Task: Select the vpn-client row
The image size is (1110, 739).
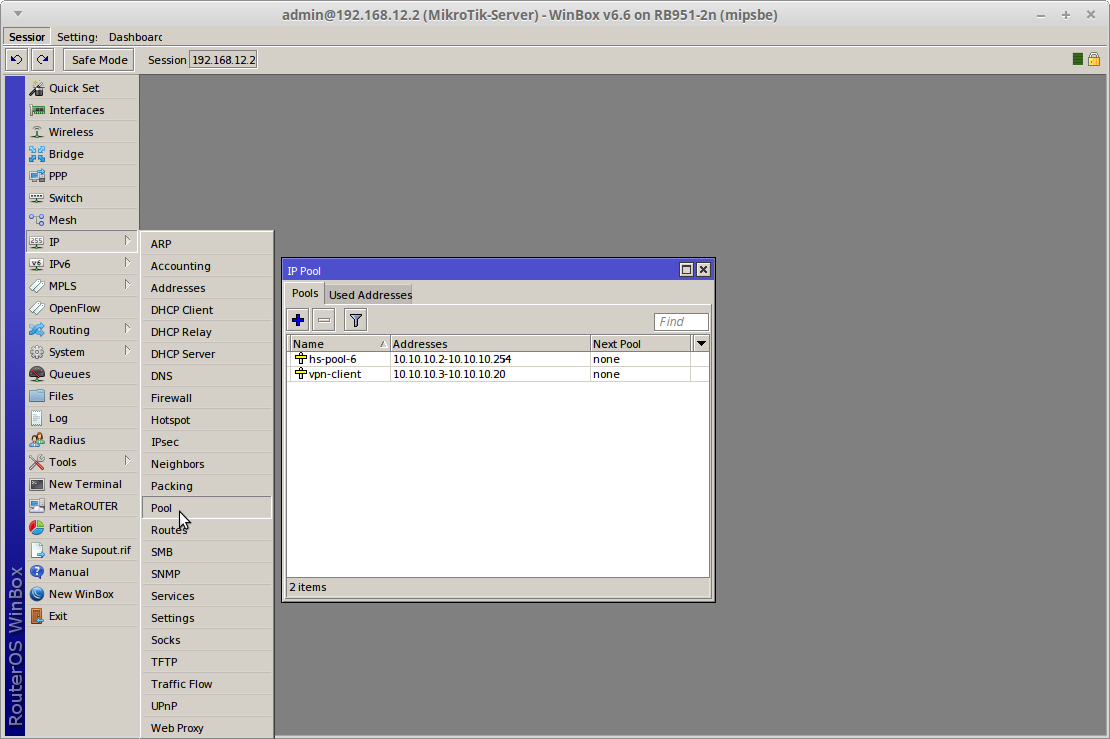Action: pyautogui.click(x=498, y=374)
